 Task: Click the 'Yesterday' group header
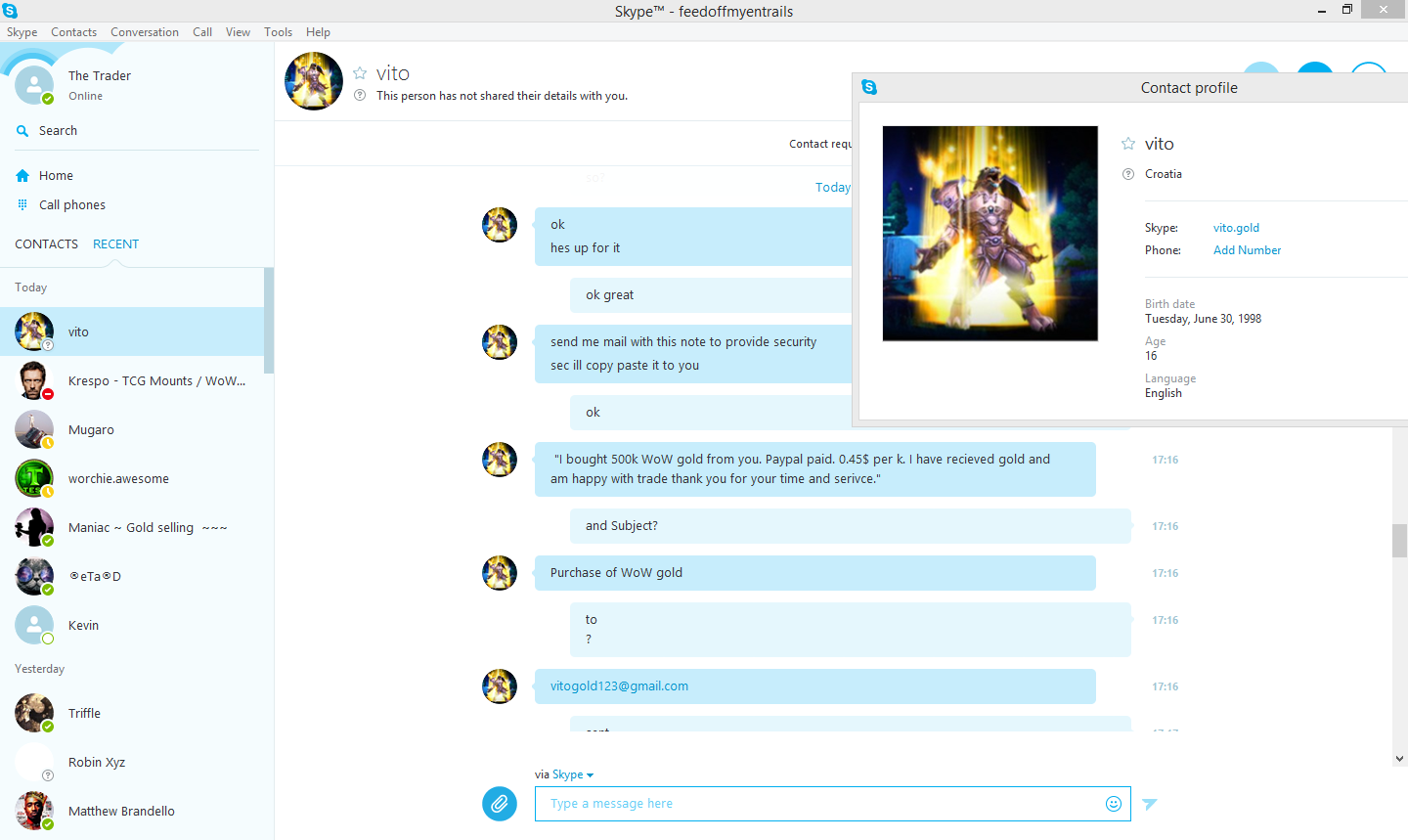[x=39, y=669]
